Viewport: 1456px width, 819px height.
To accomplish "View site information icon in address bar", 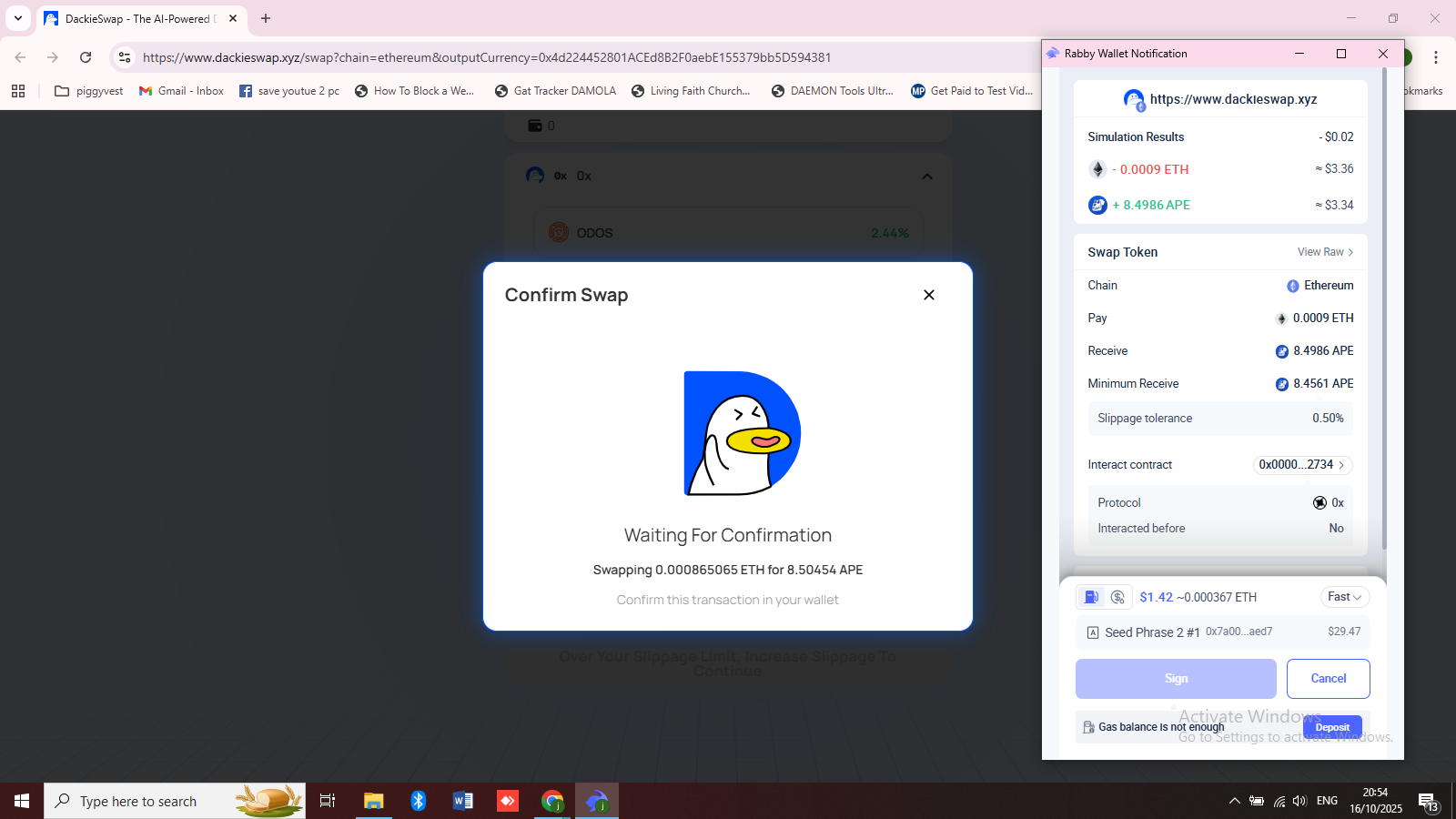I will point(125,57).
